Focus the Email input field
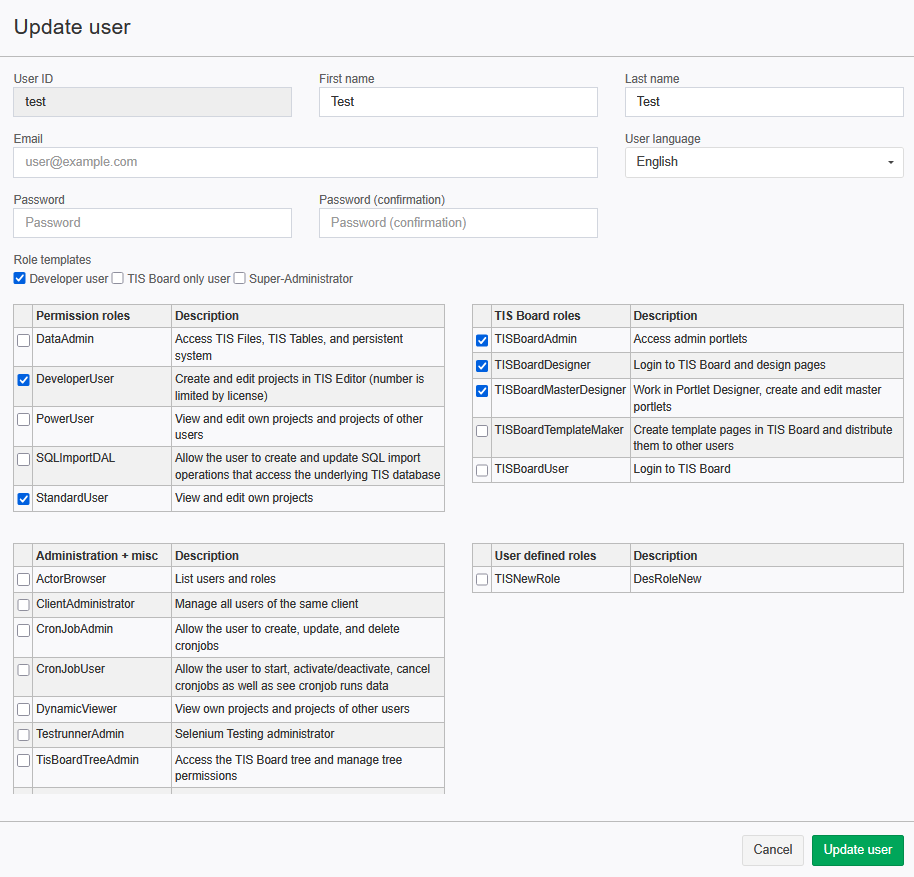 coord(305,162)
